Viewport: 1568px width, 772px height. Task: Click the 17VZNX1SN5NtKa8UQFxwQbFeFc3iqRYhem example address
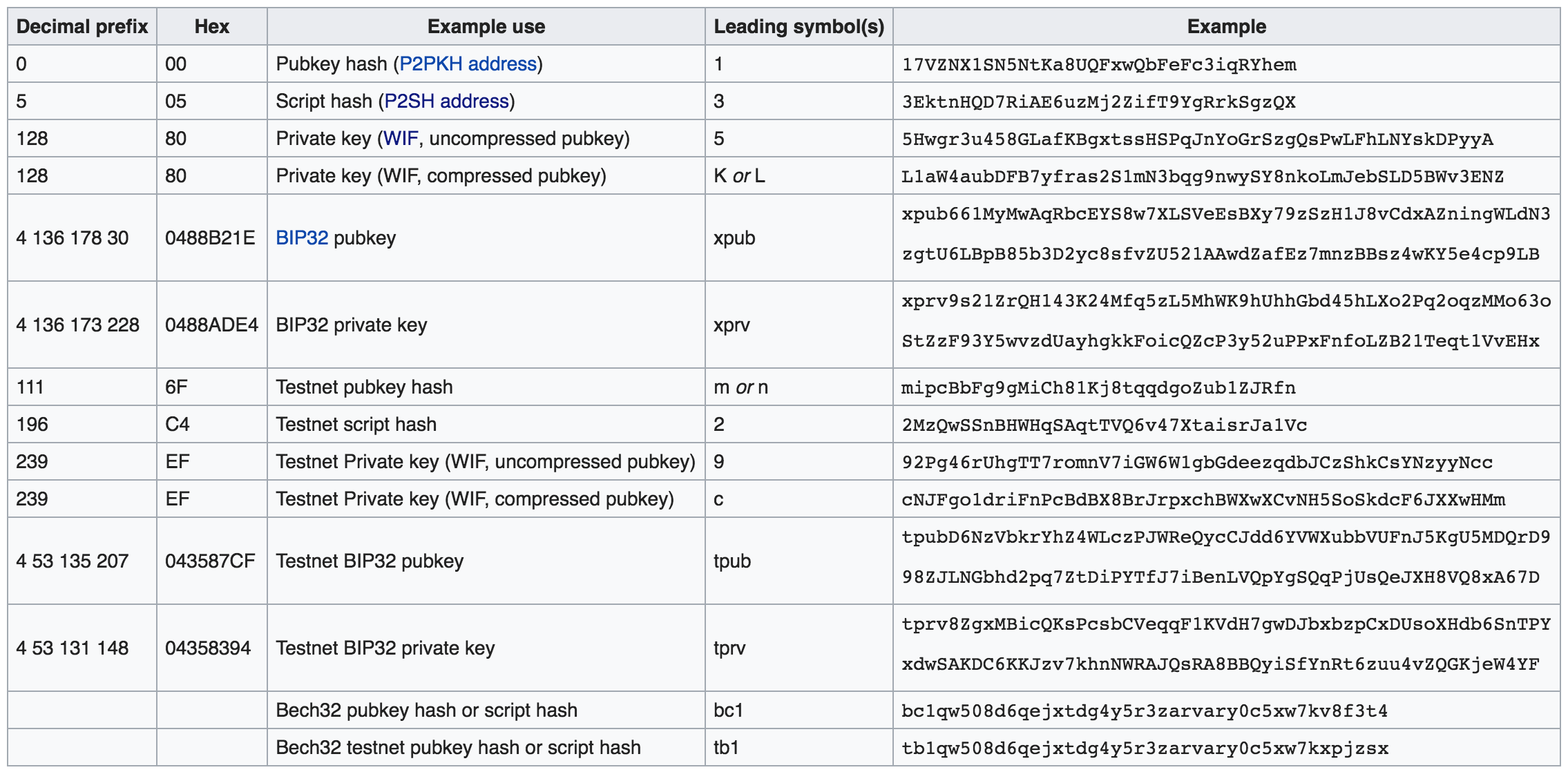(1098, 65)
